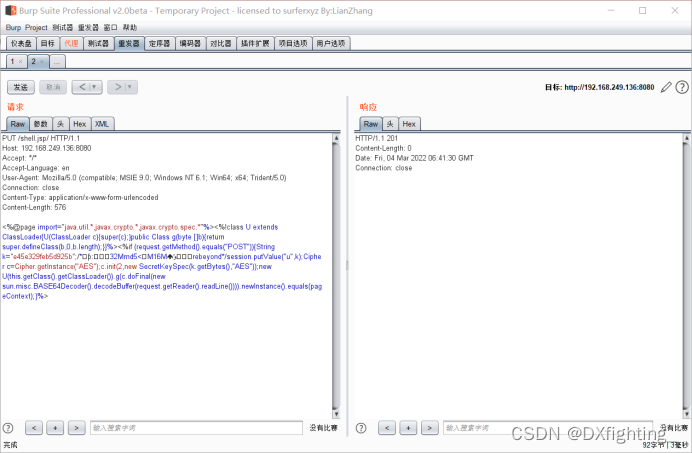Viewport: 692px width, 453px height.
Task: Click response search previous < button
Action: (x=387, y=428)
